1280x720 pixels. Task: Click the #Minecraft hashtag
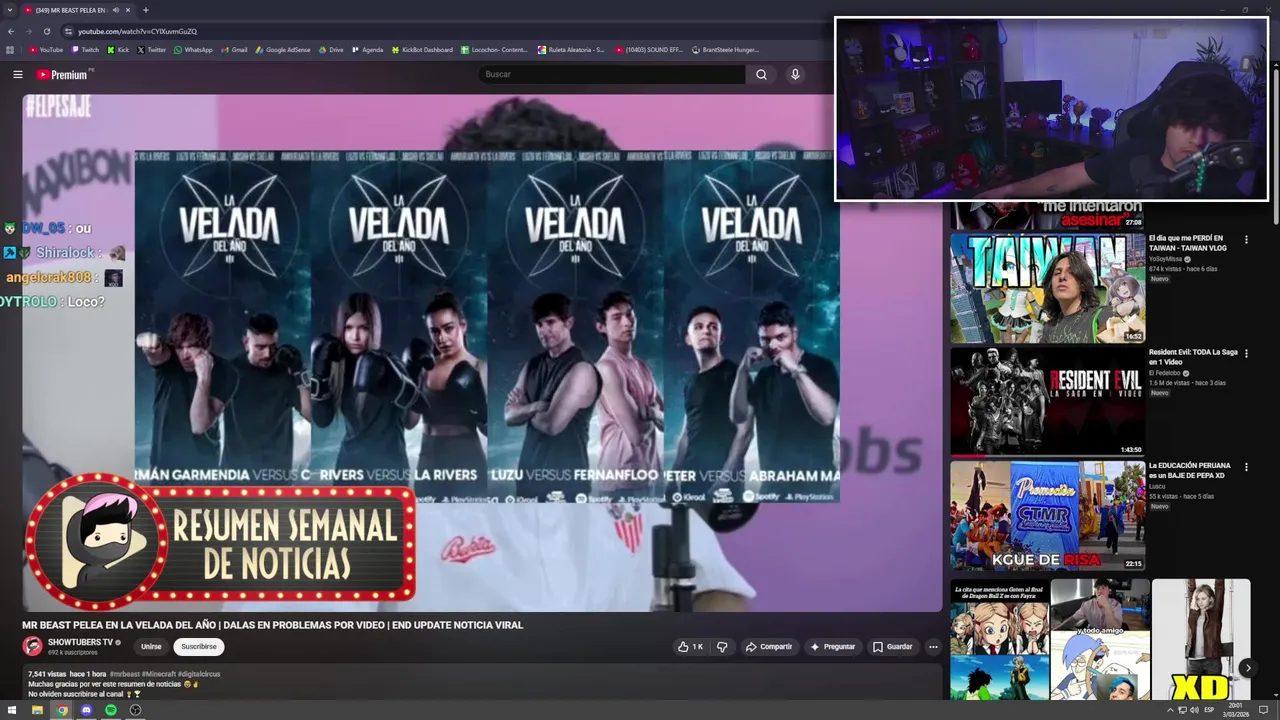point(159,674)
